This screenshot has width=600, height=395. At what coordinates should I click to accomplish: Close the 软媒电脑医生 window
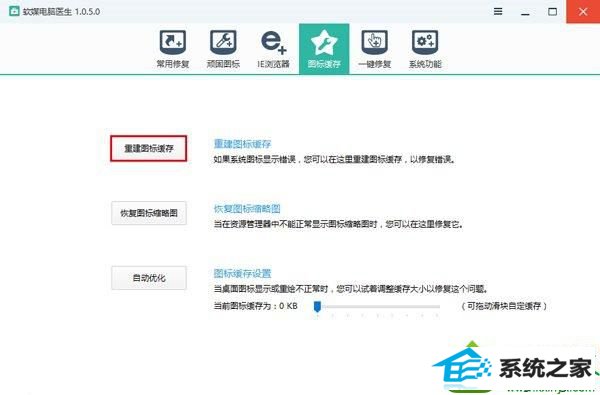[x=583, y=11]
